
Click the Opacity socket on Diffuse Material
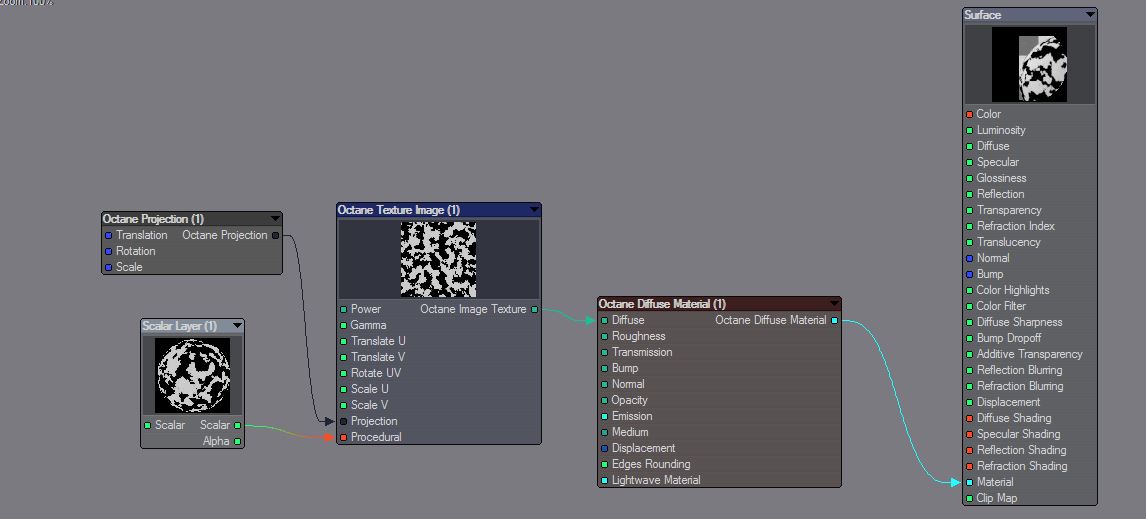[x=604, y=401]
